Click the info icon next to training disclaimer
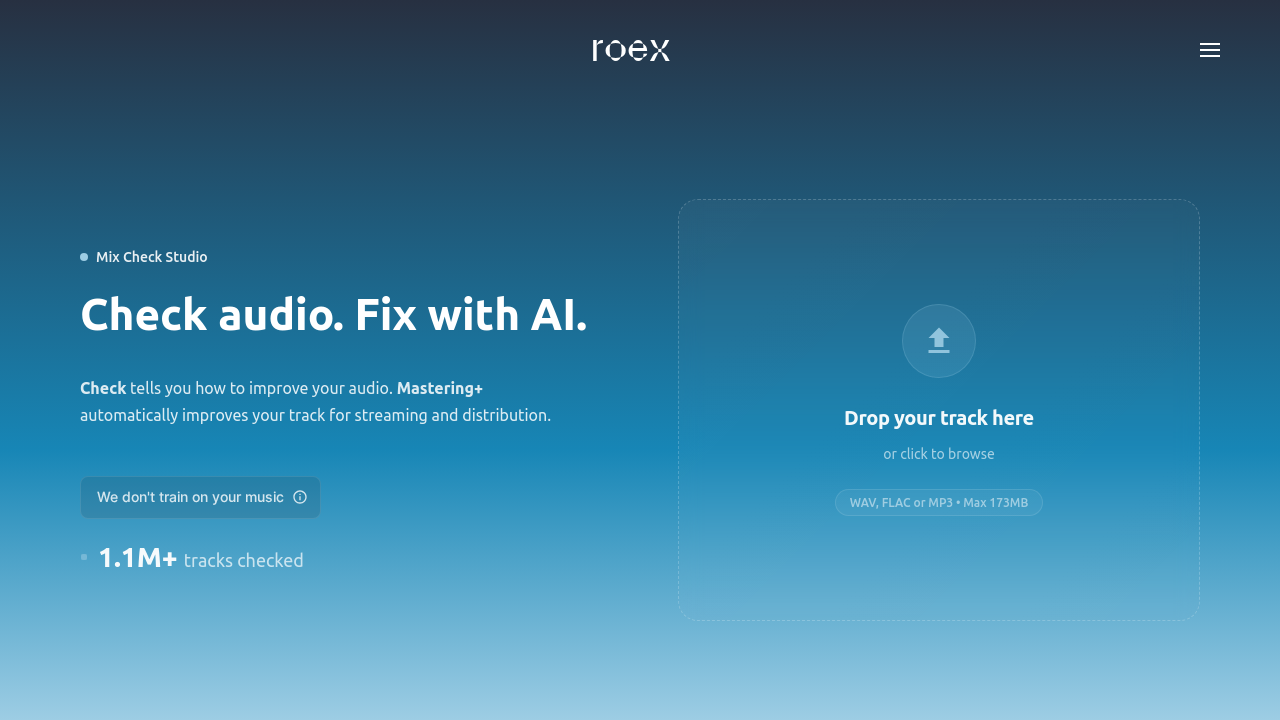 [301, 496]
